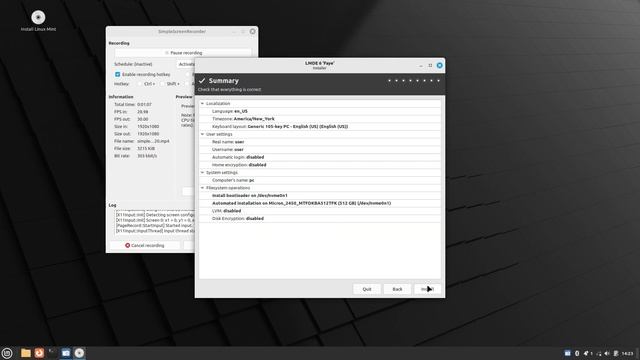640x360 pixels.
Task: Select the Keyboard layout row
Action: pyautogui.click(x=320, y=127)
